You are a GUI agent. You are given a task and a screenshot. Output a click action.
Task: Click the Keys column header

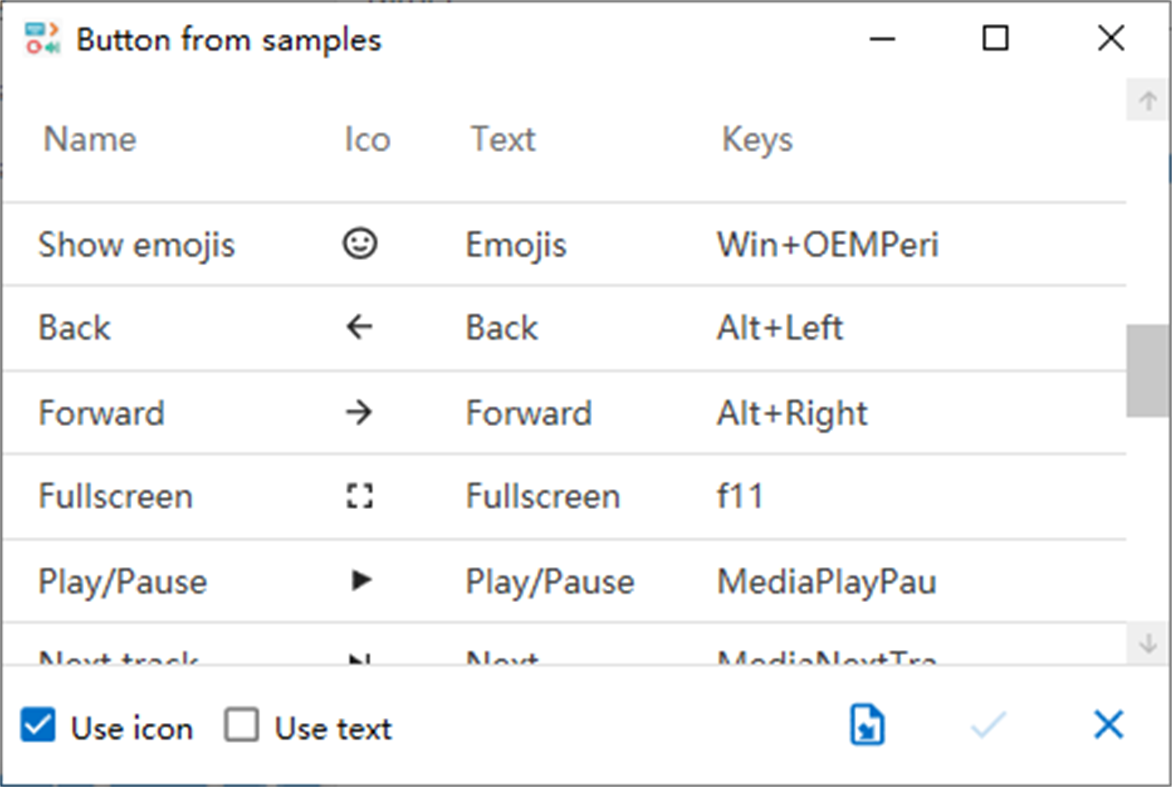pos(757,139)
